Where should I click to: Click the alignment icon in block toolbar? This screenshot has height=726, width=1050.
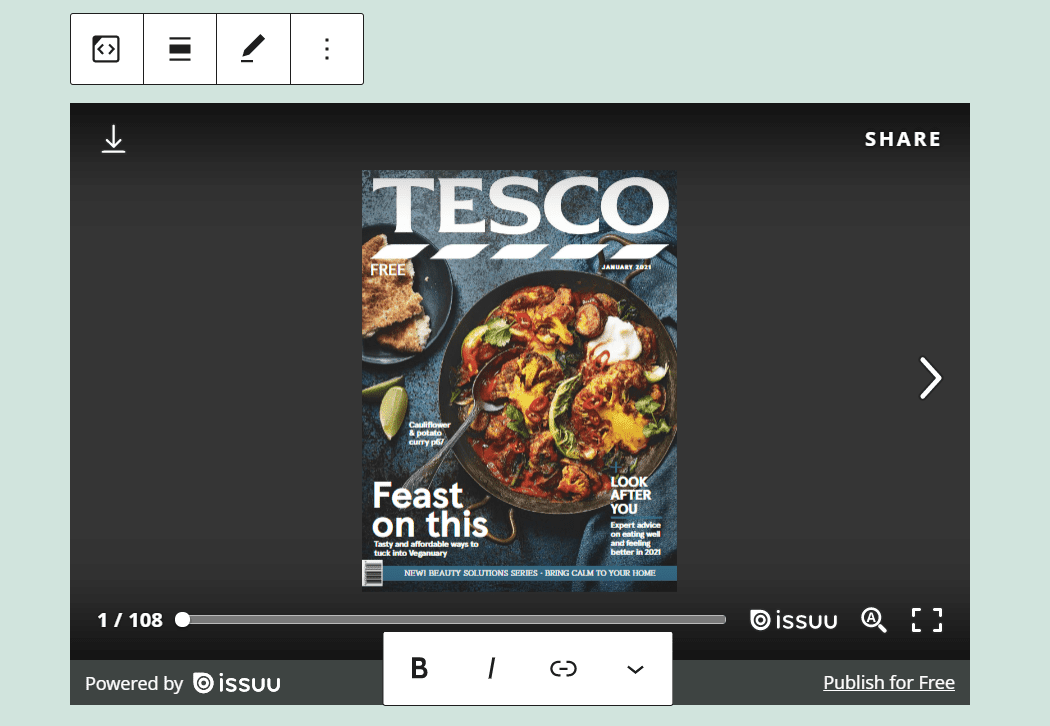point(180,48)
